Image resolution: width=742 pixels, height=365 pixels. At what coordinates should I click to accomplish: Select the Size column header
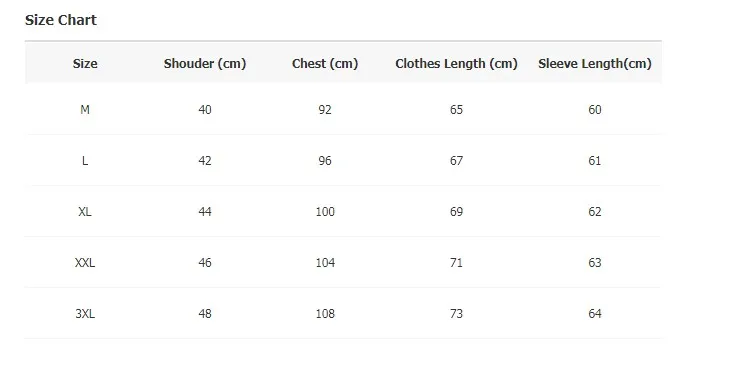tap(85, 63)
